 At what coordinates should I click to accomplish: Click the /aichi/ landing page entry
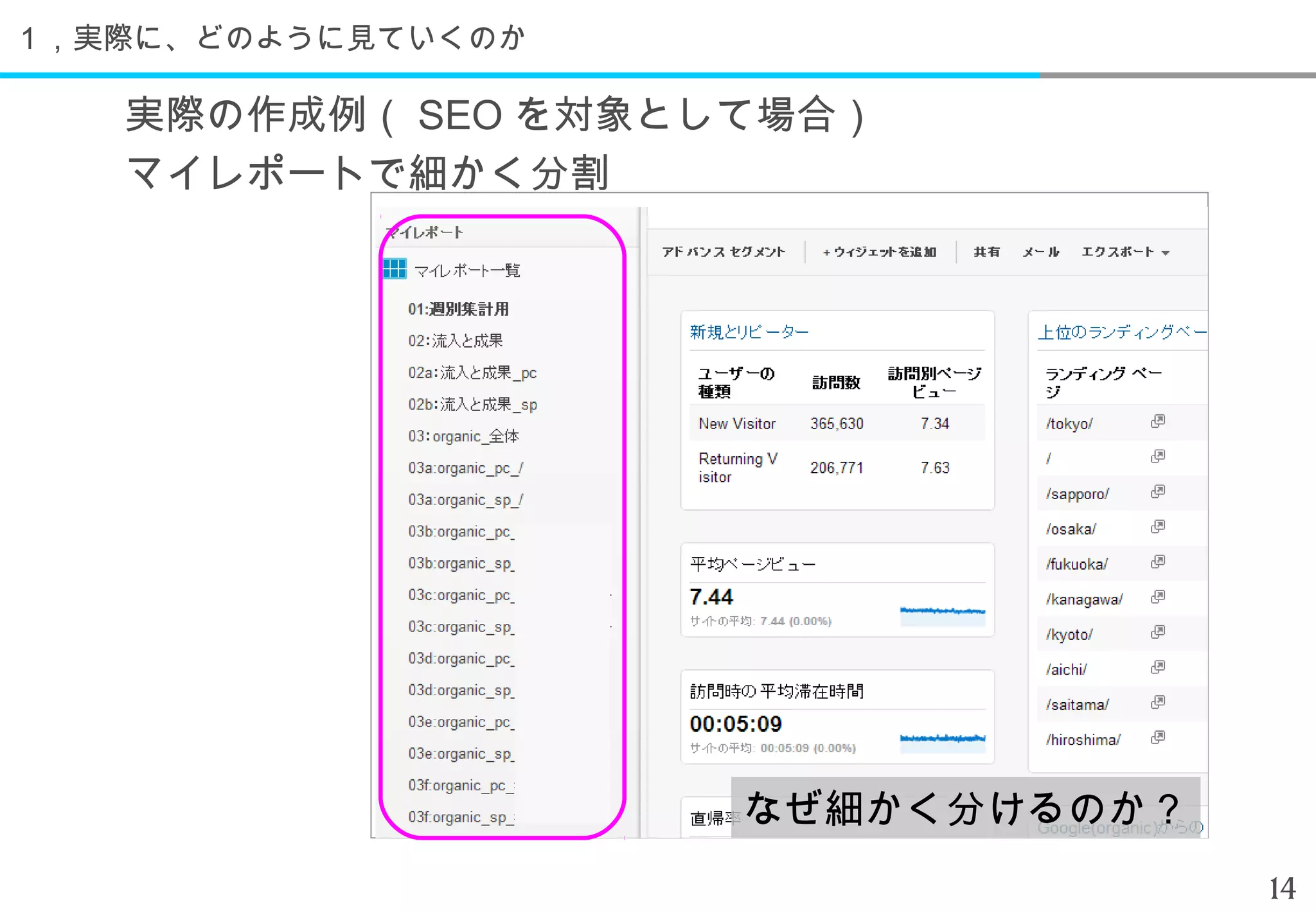coord(1067,669)
